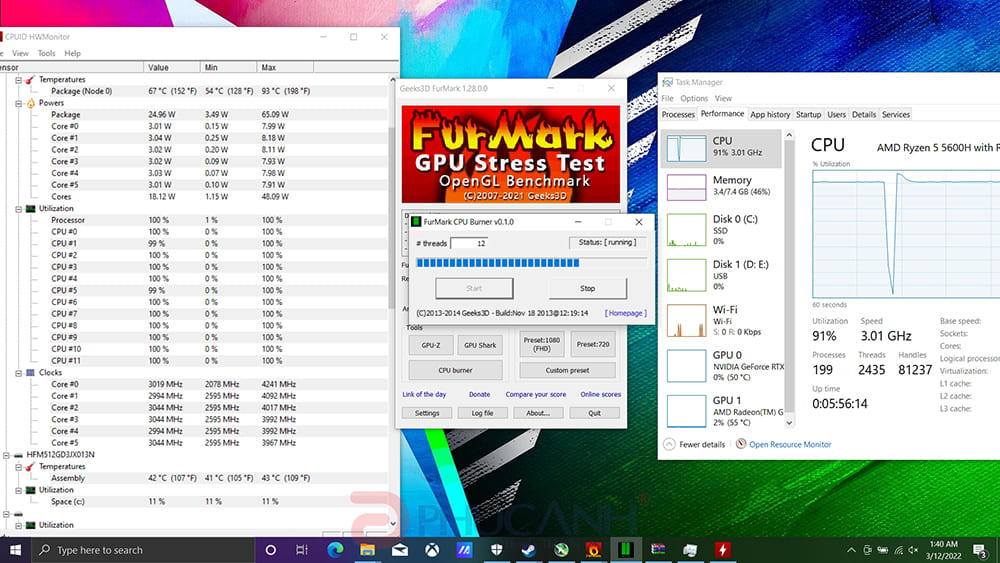Click the GPU-Z tool button in FurMark

(x=430, y=346)
